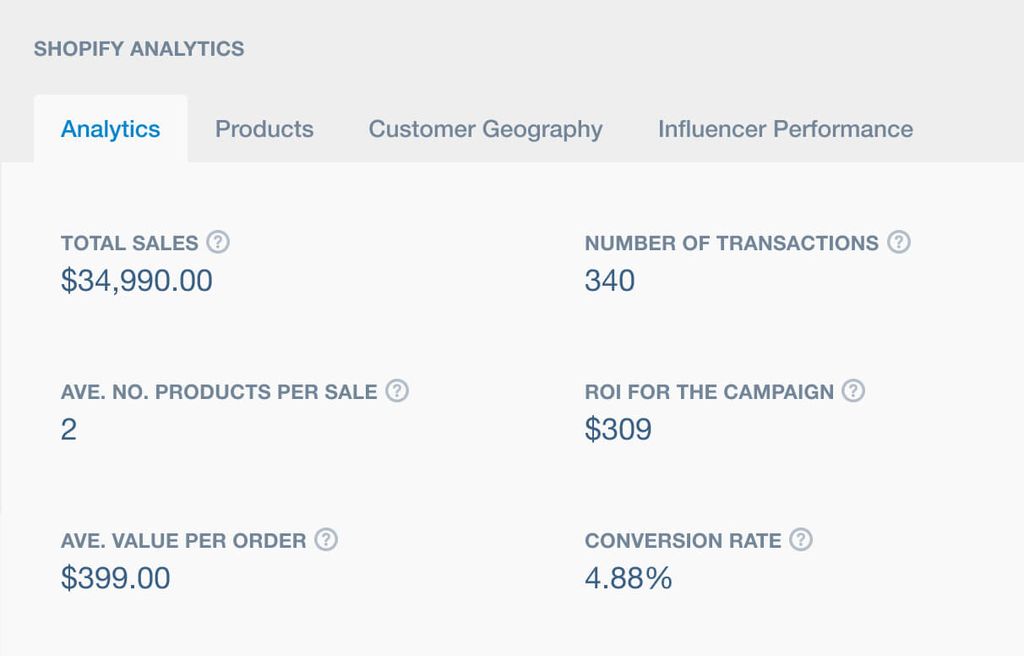
Task: Go to the Influencer Performance tab
Action: coord(785,129)
